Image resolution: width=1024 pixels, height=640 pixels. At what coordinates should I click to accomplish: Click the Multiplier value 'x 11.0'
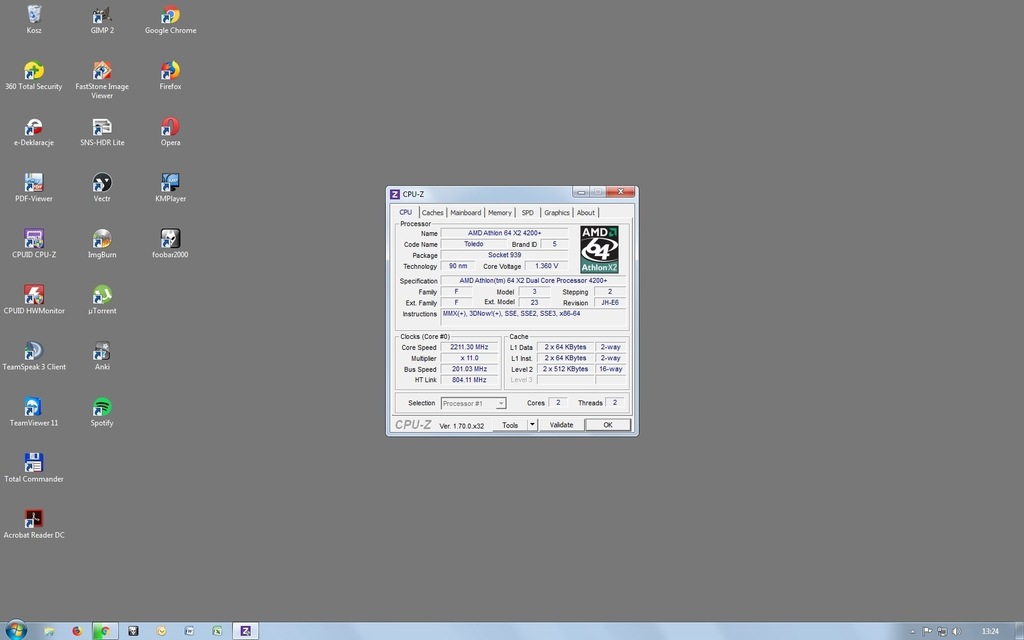(469, 359)
